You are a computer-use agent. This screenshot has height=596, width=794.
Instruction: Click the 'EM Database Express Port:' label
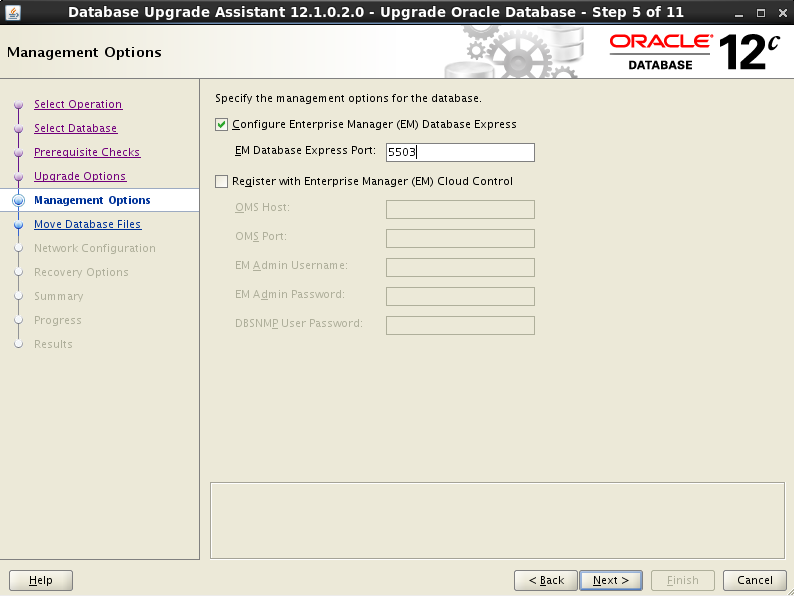coord(305,150)
